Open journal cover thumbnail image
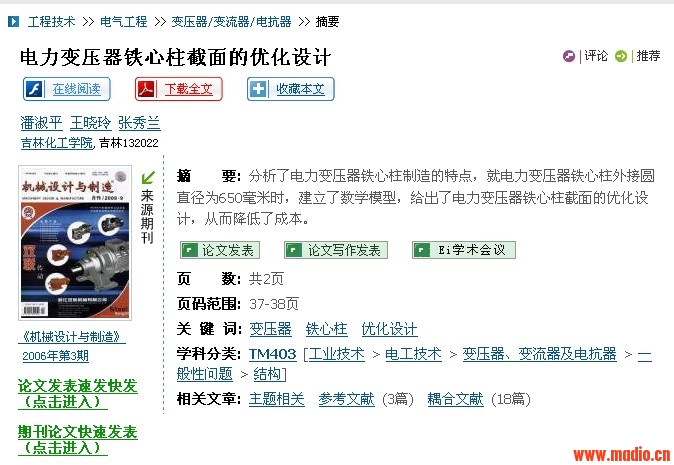674x465 pixels. (x=75, y=243)
